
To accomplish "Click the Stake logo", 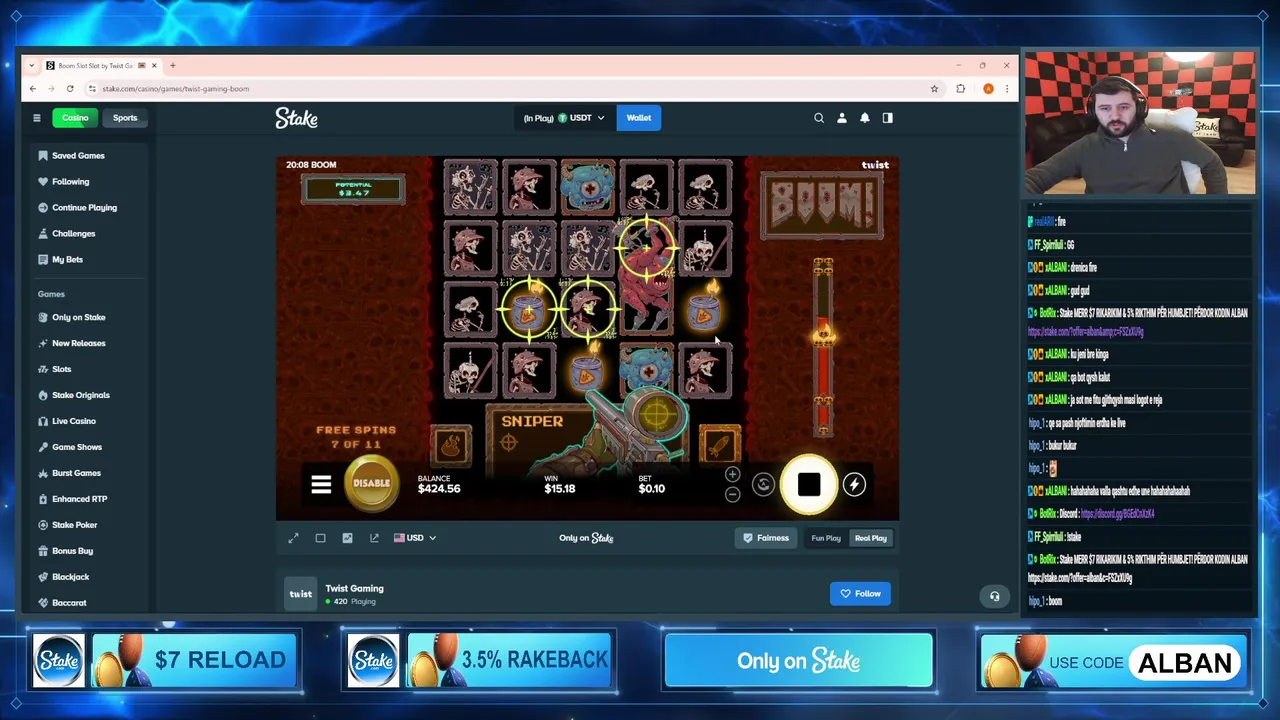I will click(x=297, y=118).
